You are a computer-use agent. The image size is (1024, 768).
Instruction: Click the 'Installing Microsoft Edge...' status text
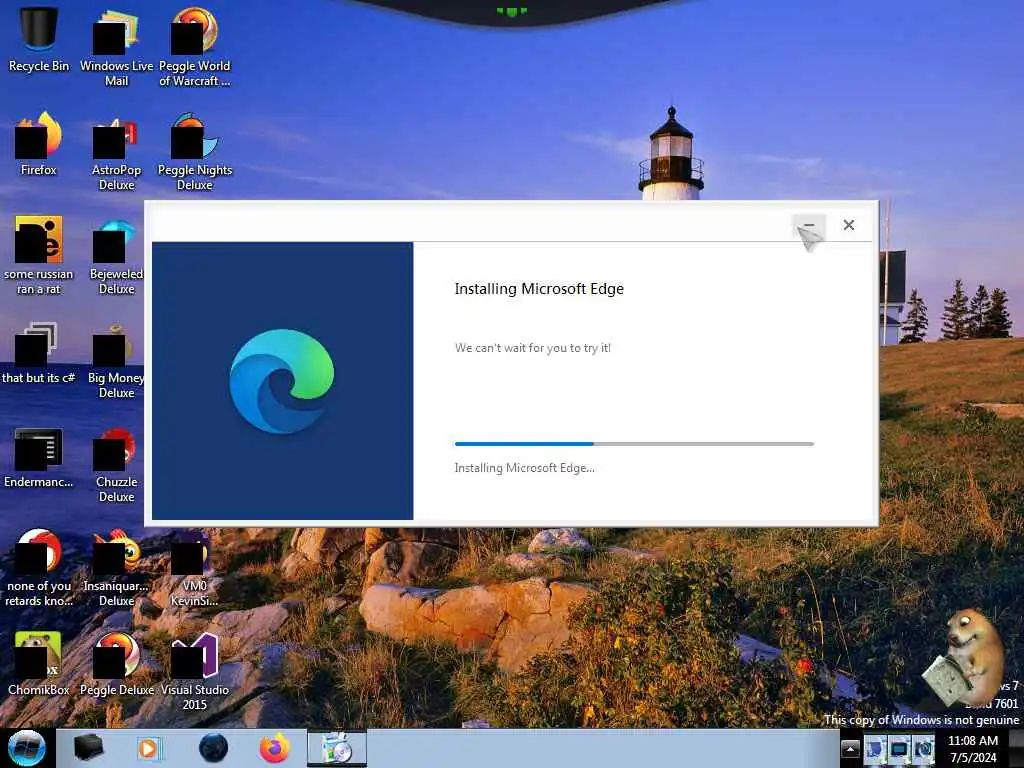click(x=524, y=468)
